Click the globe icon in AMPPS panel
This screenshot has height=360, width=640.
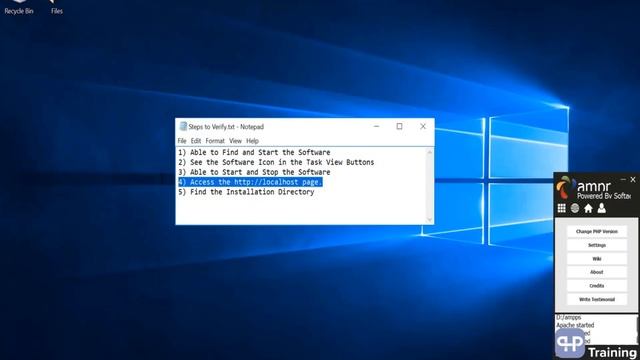pos(575,209)
